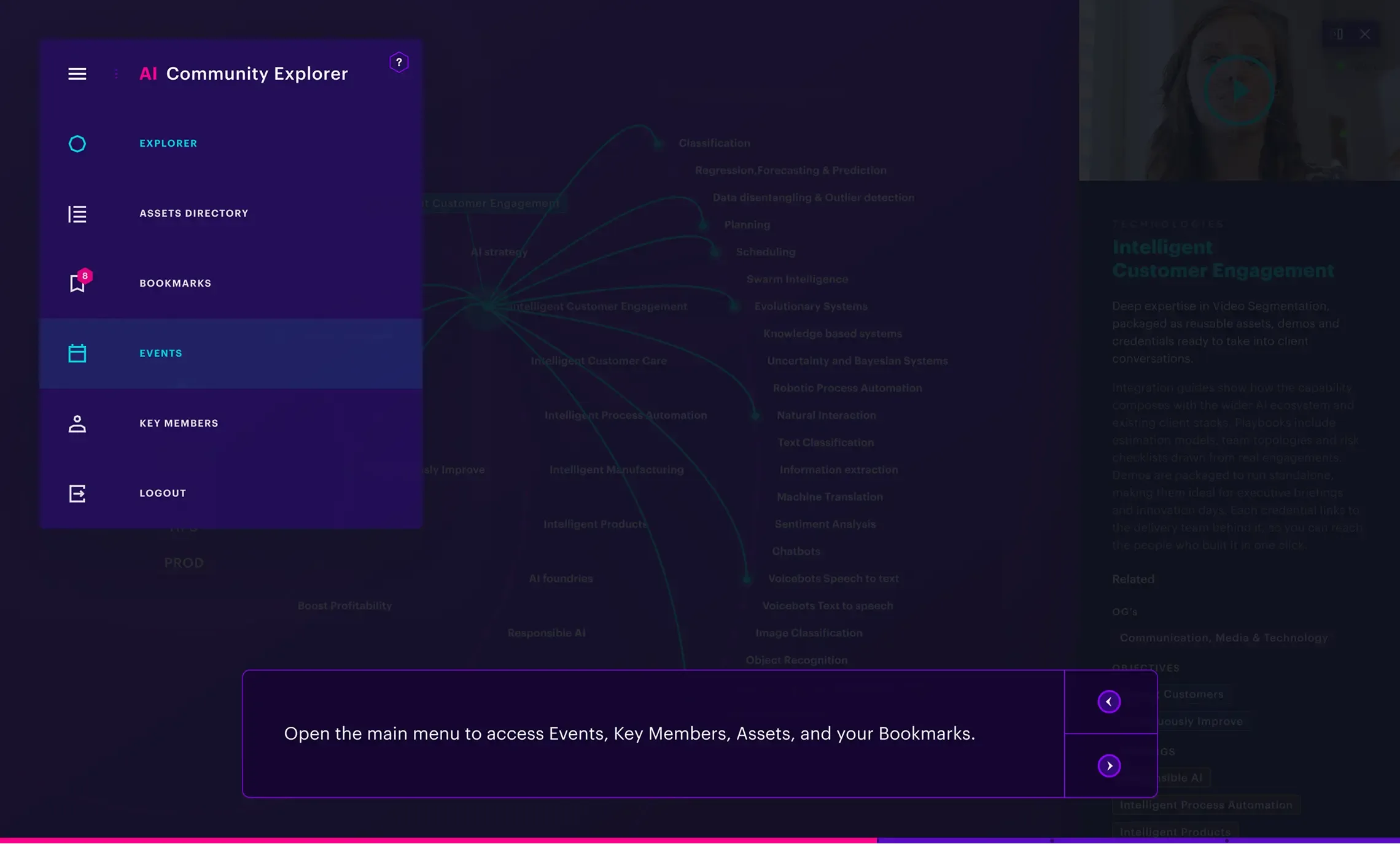Click the Object Recognition node
The height and width of the screenshot is (844, 1400).
coord(796,660)
